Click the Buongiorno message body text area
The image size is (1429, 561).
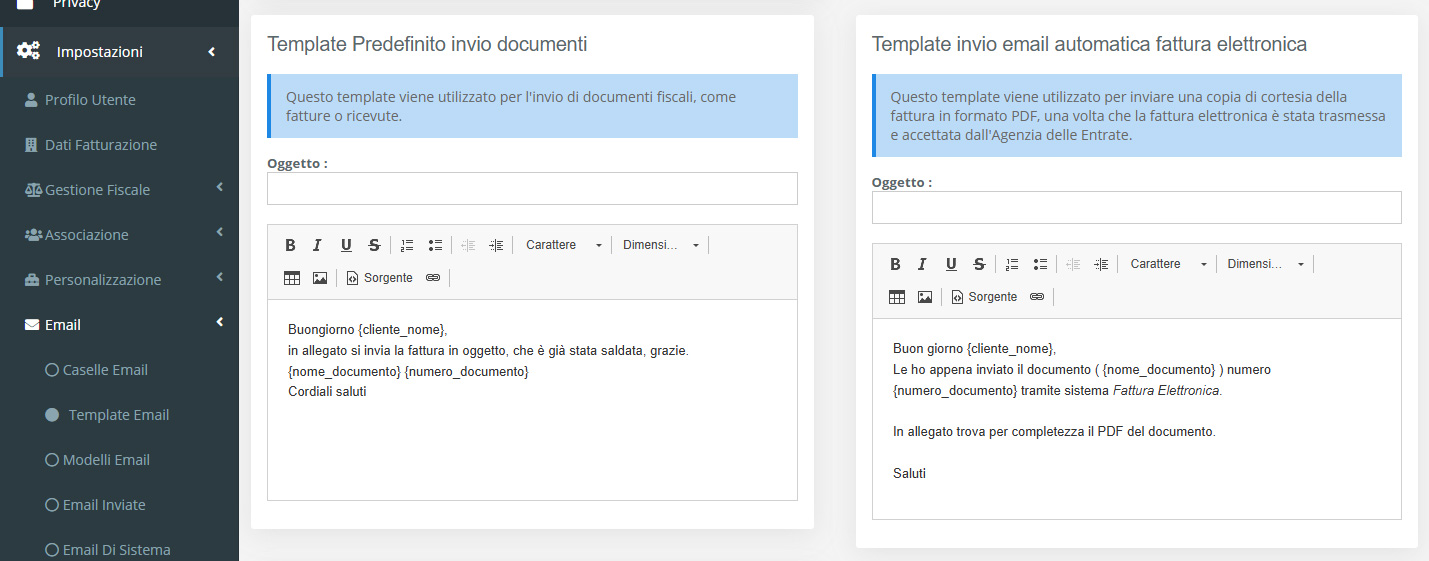532,400
